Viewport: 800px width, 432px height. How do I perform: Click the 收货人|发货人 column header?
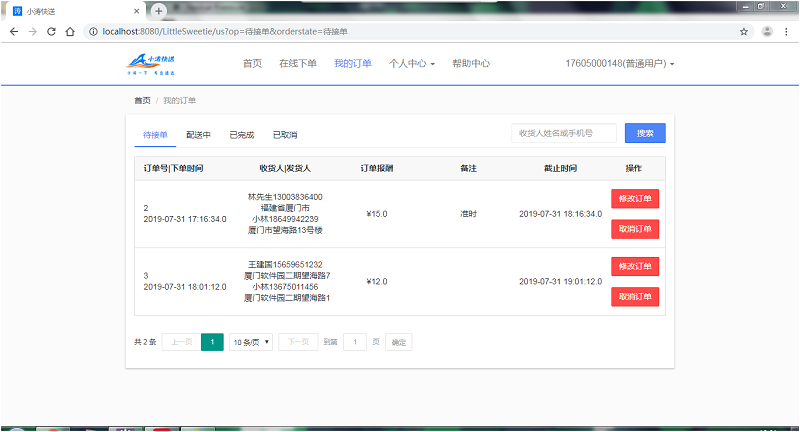click(x=285, y=168)
